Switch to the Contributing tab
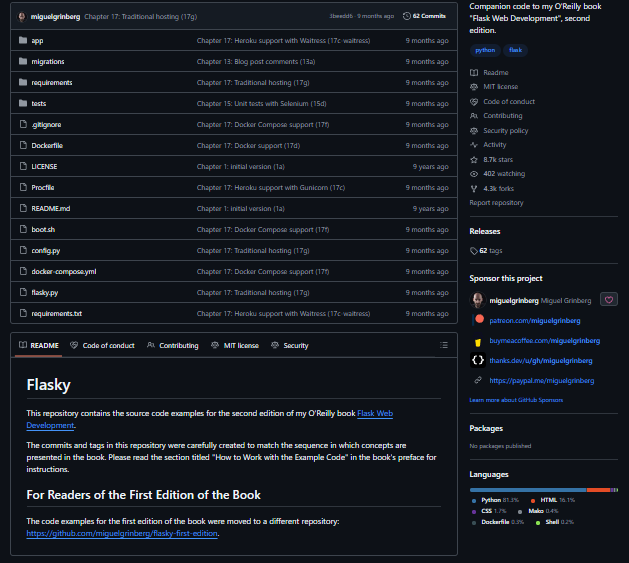The height and width of the screenshot is (563, 629). [x=172, y=346]
